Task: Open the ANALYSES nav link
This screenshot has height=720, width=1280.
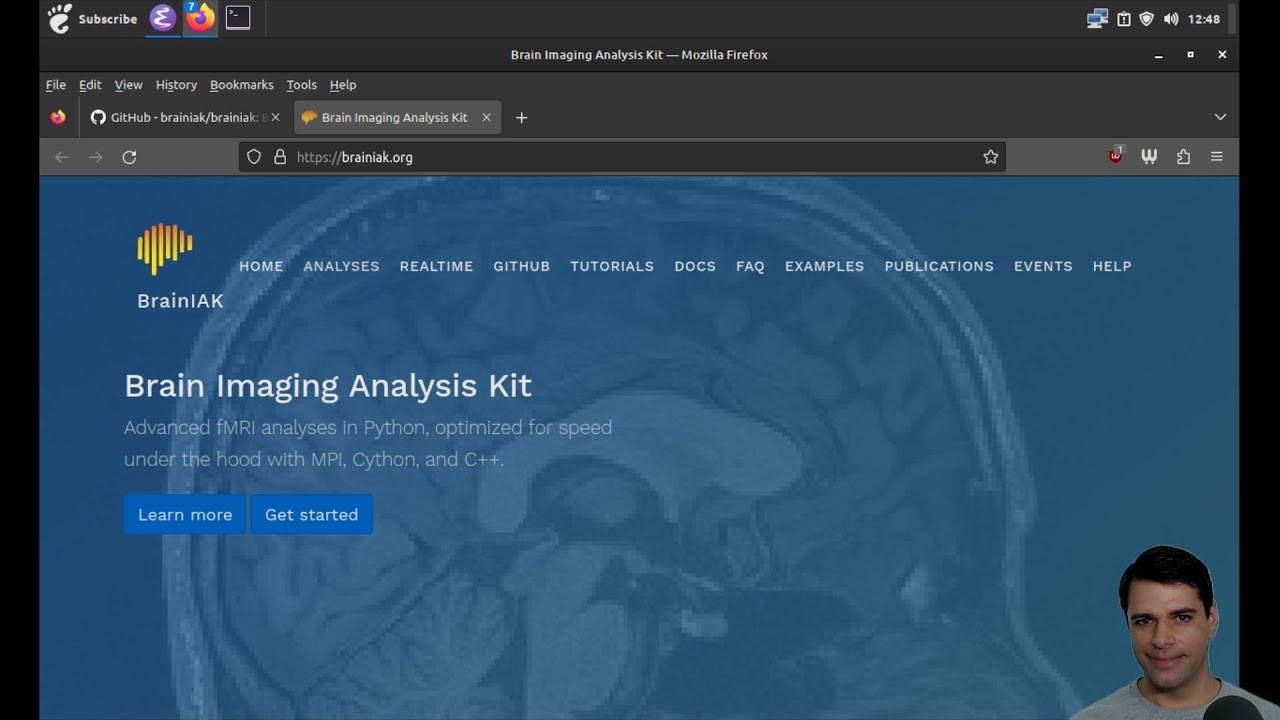Action: [x=341, y=266]
